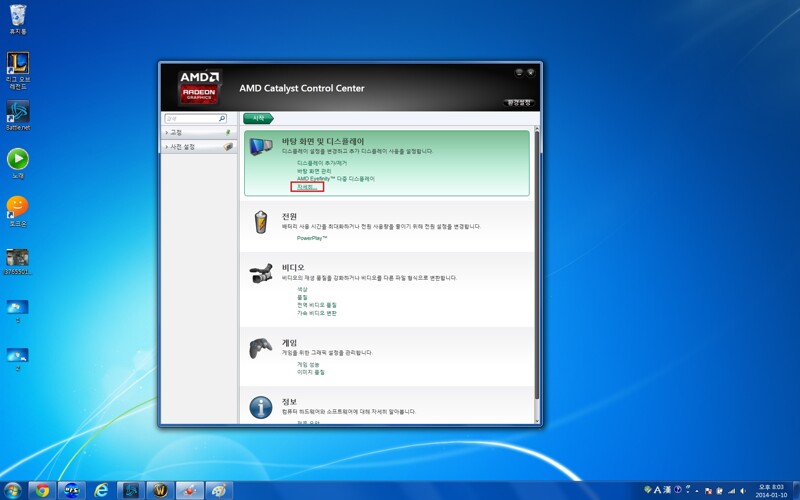This screenshot has width=800, height=500.
Task: Select the Battle.net desktop shortcut
Action: (18, 115)
